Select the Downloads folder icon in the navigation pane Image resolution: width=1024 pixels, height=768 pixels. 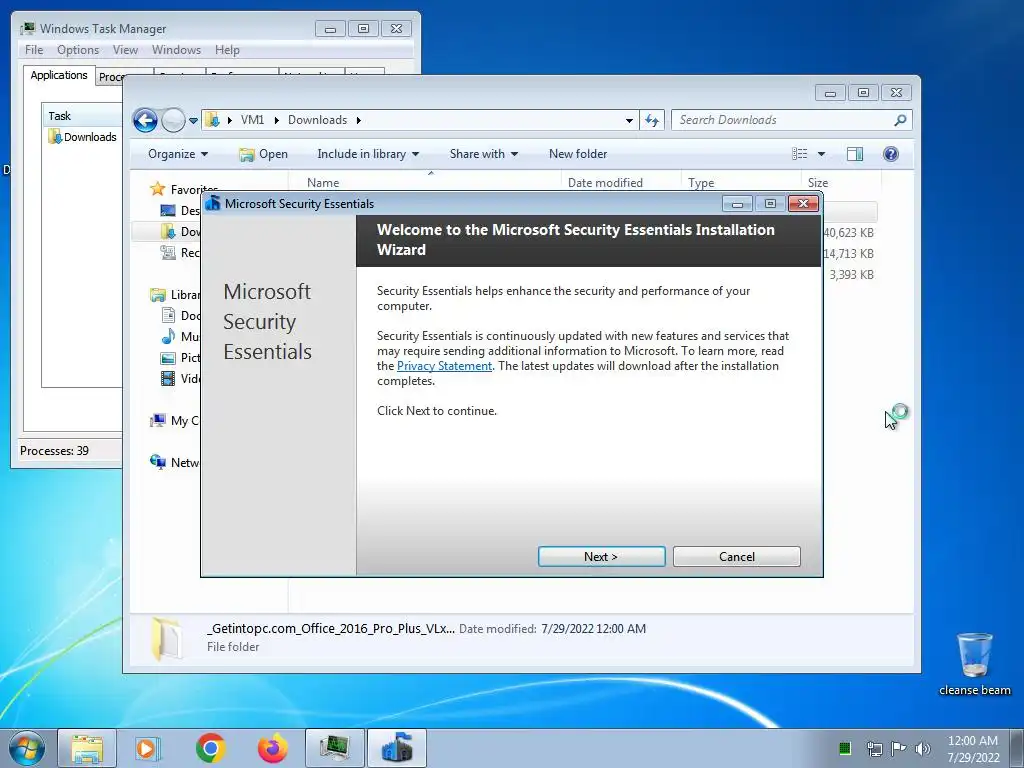coord(168,231)
